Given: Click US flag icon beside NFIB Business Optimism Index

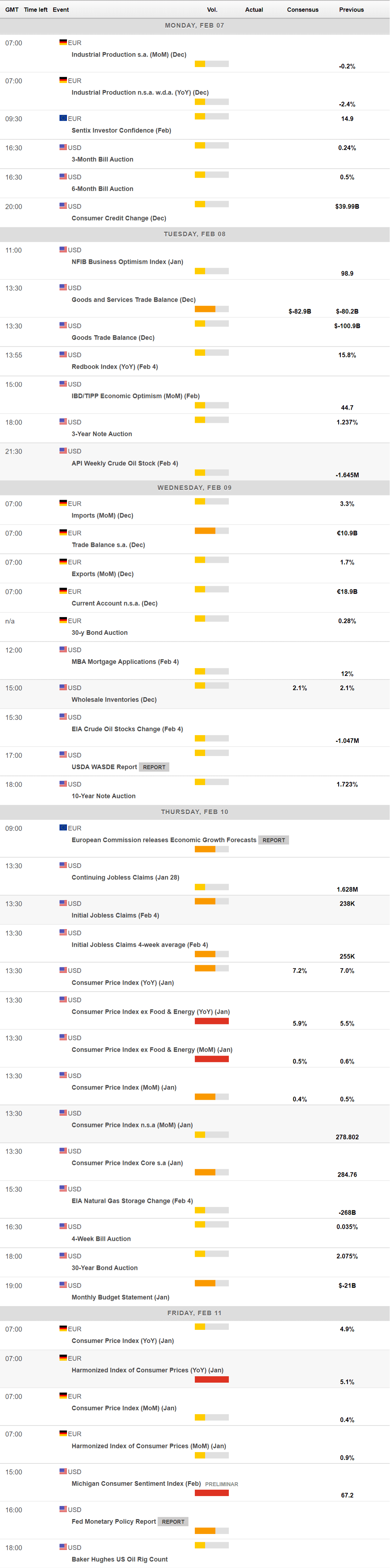Looking at the screenshot, I should click(x=63, y=250).
